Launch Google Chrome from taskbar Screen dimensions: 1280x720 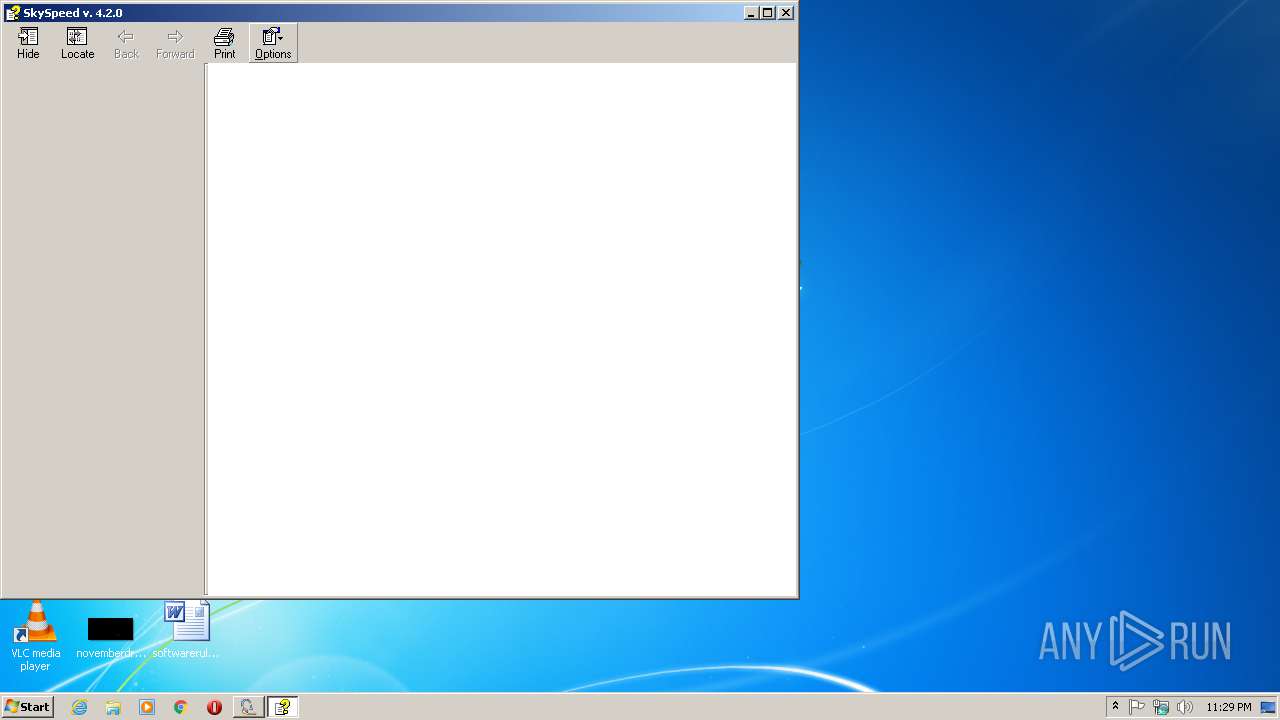tap(180, 707)
